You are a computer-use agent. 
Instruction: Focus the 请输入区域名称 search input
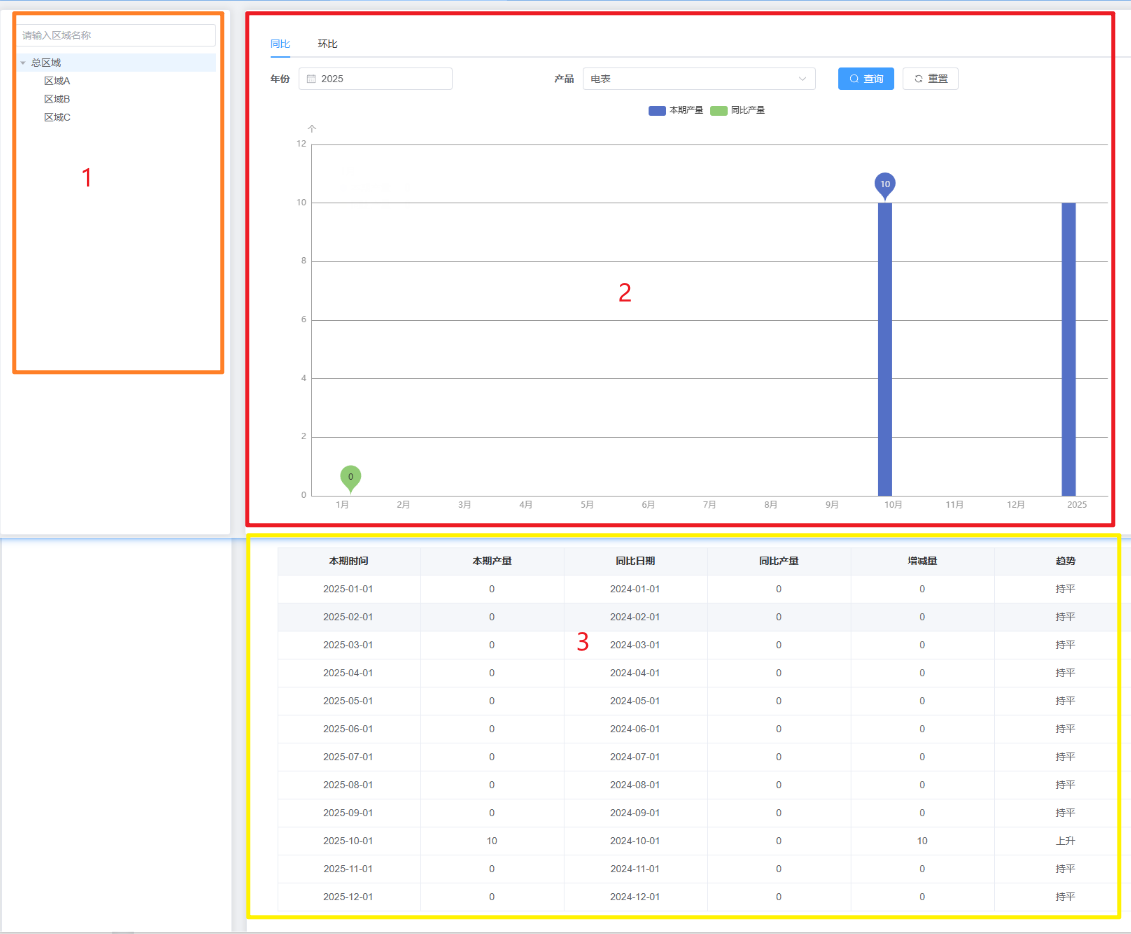coord(116,35)
